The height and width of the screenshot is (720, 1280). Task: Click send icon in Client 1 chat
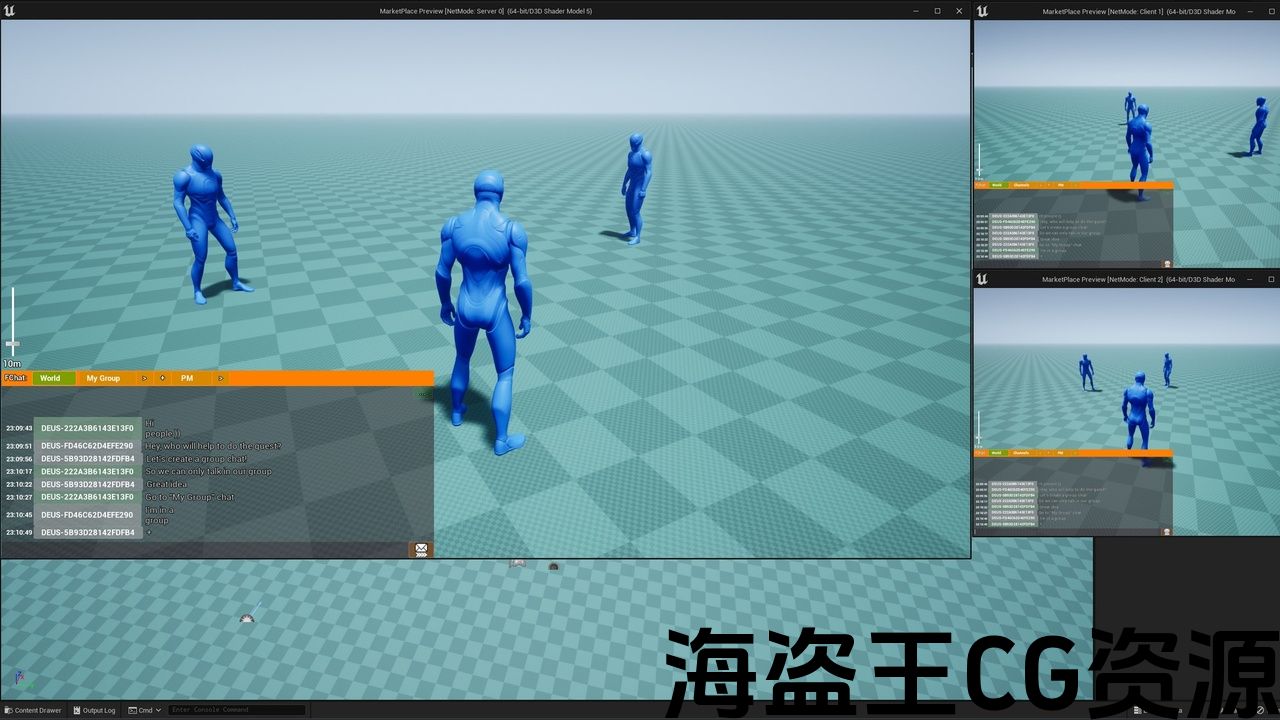pos(1166,263)
